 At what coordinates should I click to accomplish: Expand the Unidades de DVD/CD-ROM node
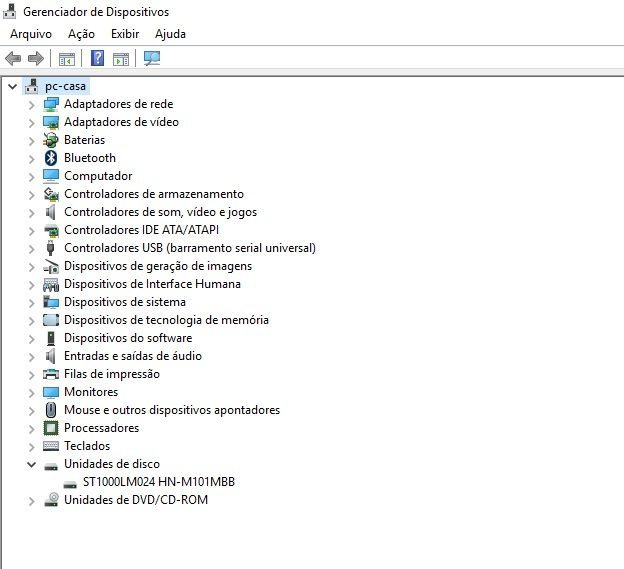(31, 501)
